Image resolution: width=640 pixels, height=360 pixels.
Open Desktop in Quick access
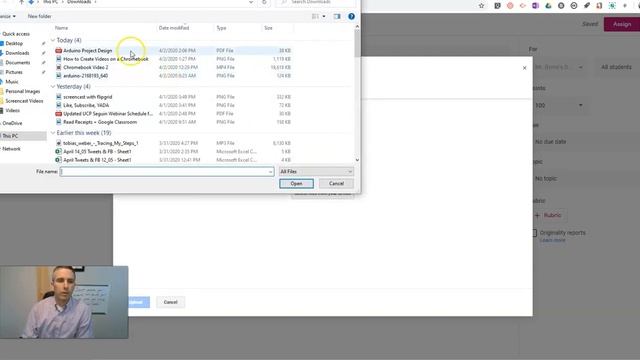tap(14, 43)
